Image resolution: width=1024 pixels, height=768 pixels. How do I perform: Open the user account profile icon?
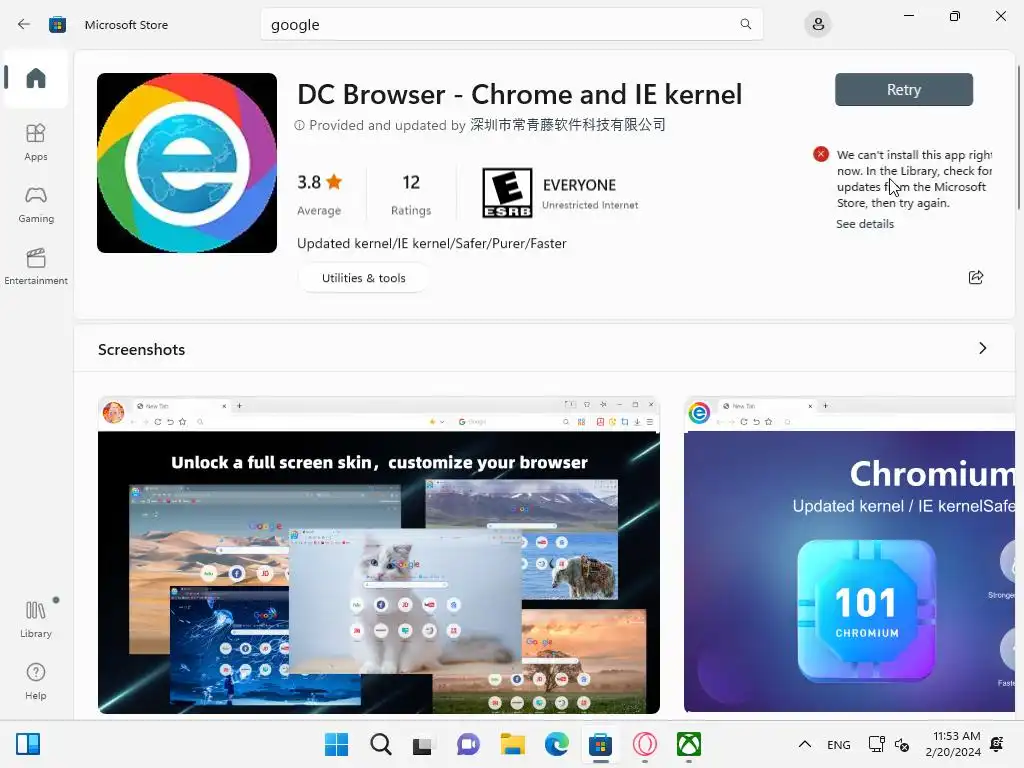[818, 25]
